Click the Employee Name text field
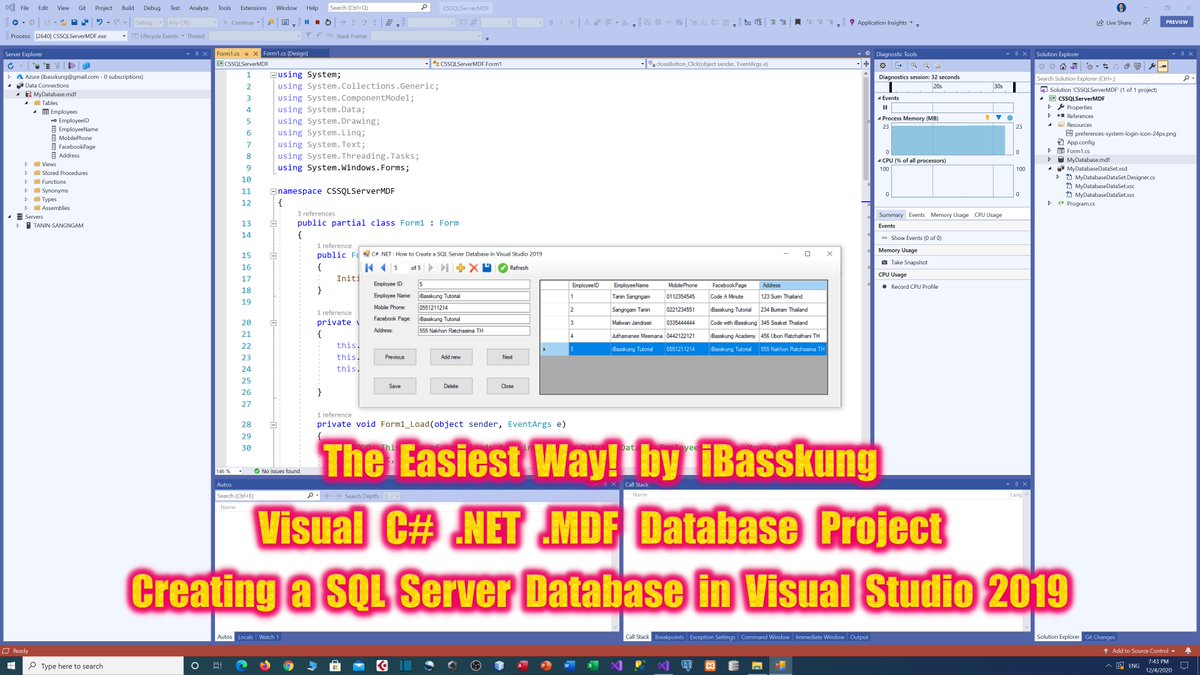The image size is (1200, 675). coord(473,296)
